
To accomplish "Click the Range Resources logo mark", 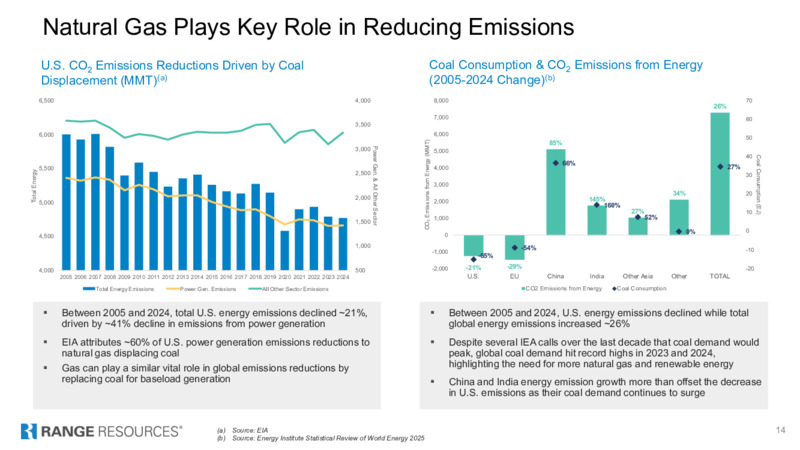I will point(29,431).
